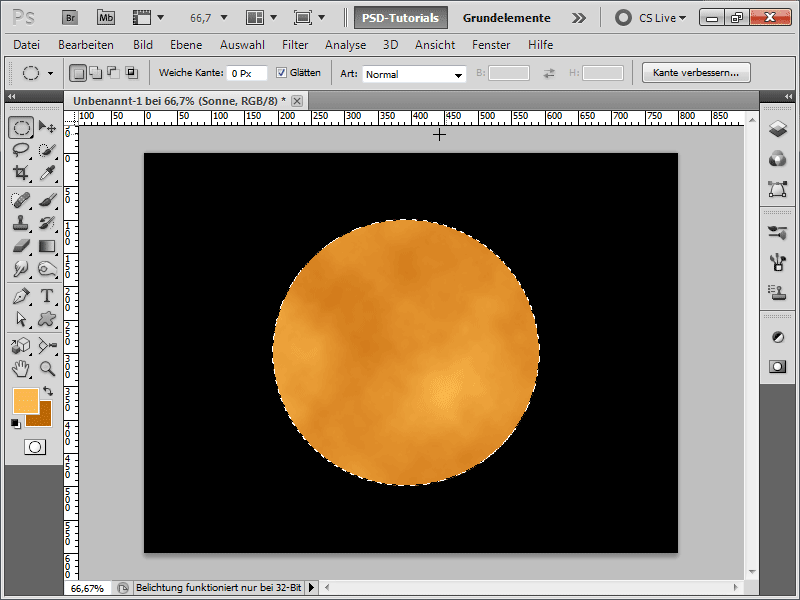The image size is (800, 600).
Task: Select the Quick Selection tool
Action: 47,150
